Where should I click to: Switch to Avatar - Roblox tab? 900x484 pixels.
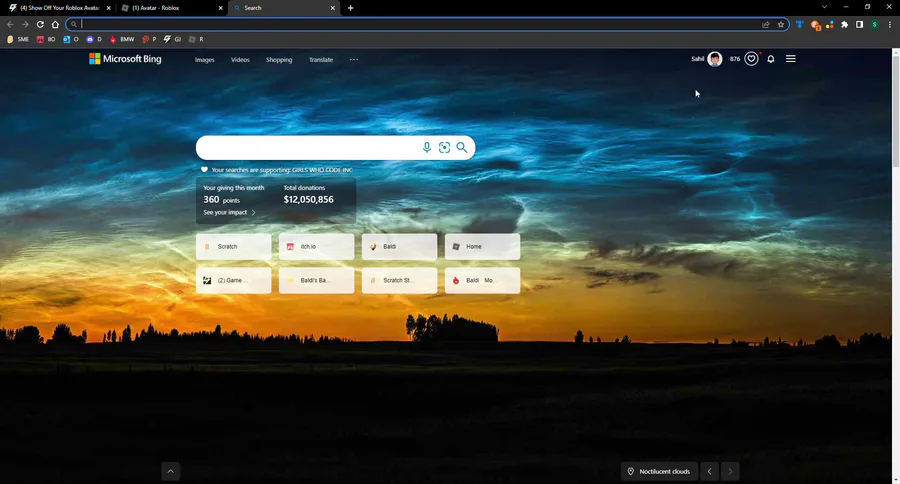tap(172, 8)
